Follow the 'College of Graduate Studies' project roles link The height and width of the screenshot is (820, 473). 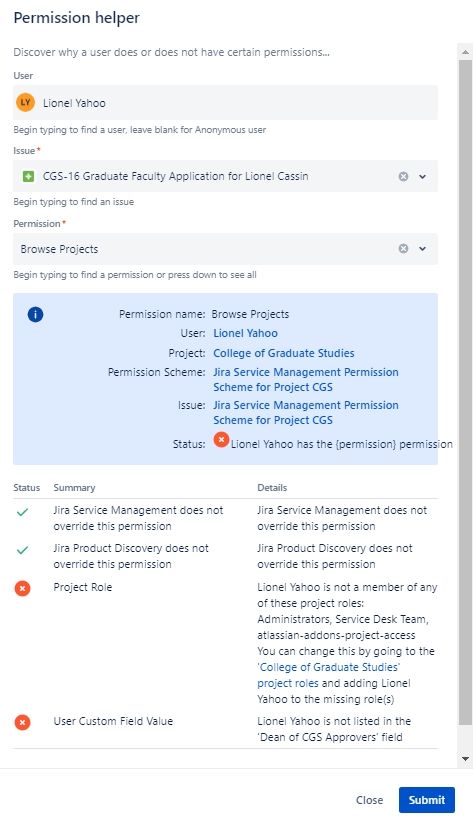tap(328, 675)
